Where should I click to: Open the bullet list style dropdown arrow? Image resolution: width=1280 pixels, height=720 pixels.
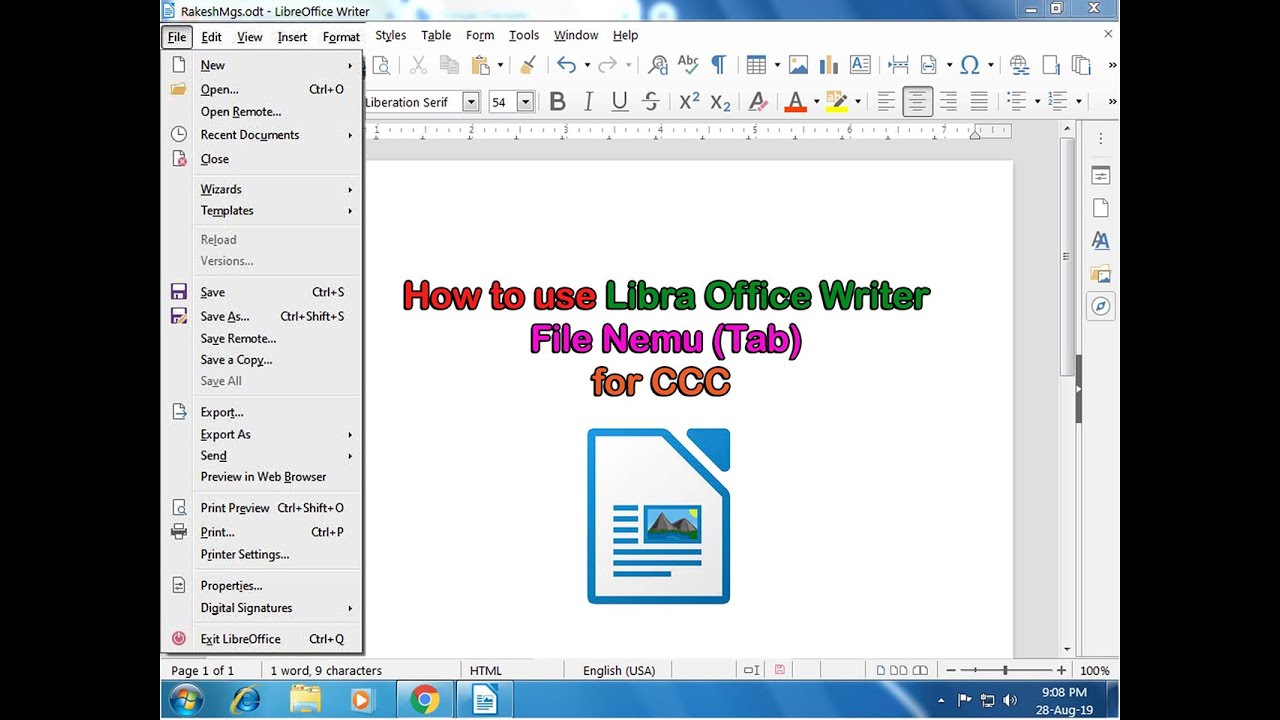[1036, 101]
